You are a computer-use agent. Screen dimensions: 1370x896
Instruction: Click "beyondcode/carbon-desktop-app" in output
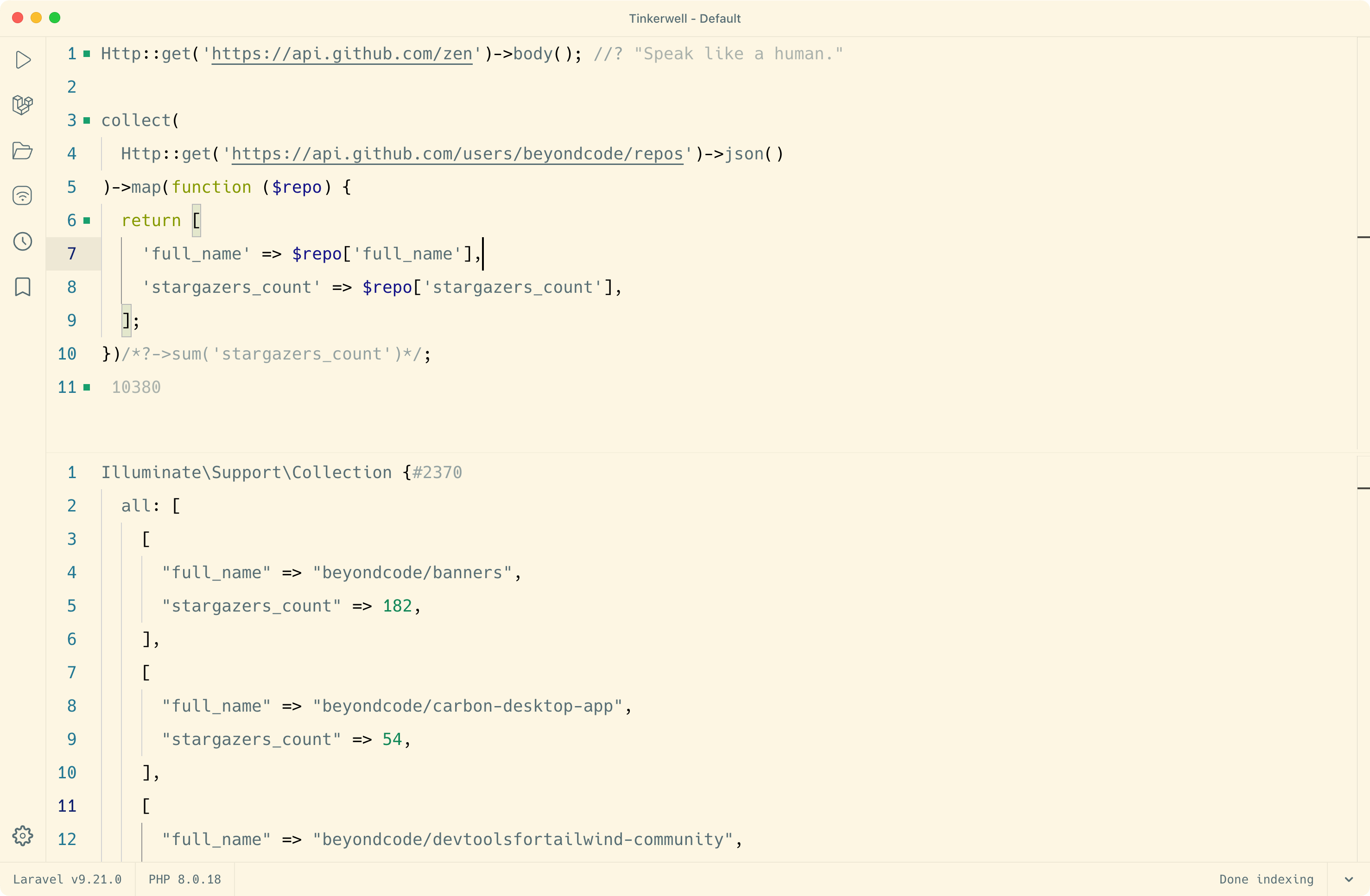click(x=468, y=706)
